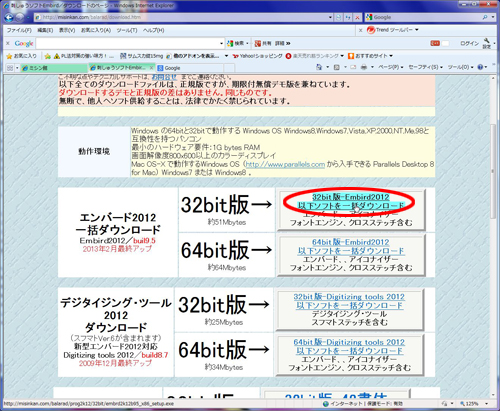Open the ファイル(F) menu

tap(19, 30)
